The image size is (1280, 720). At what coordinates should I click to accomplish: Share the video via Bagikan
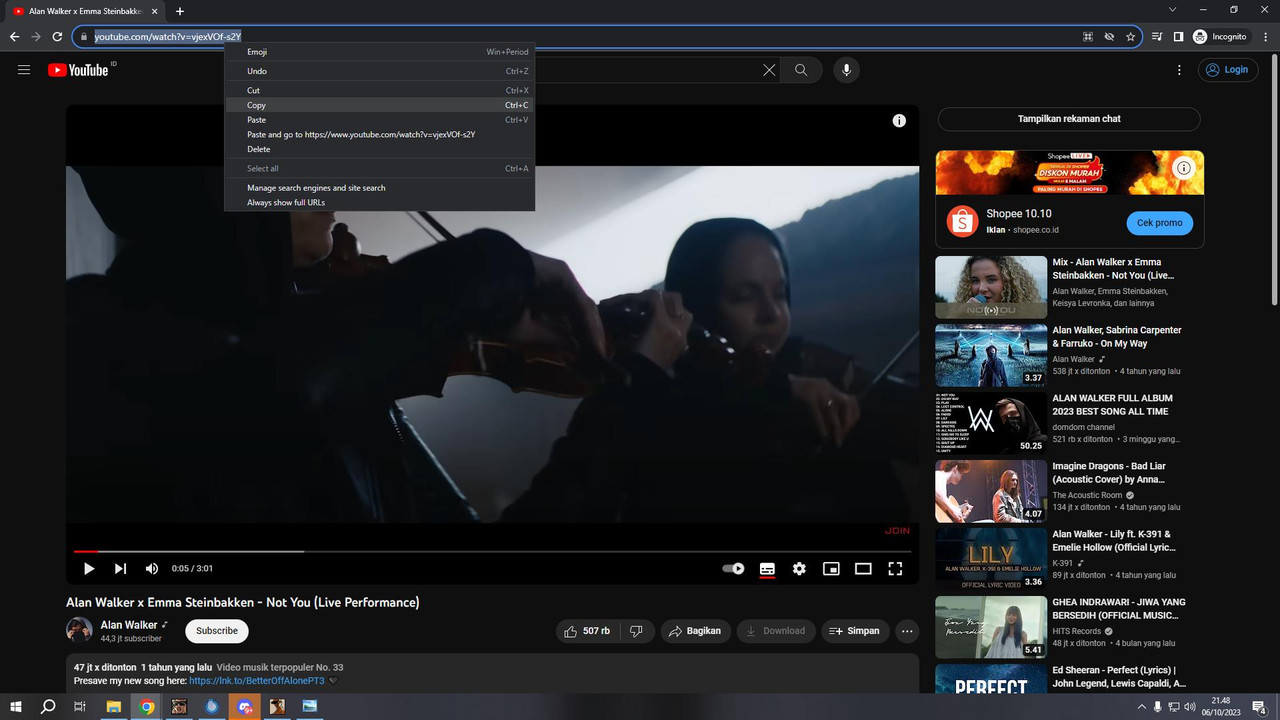[695, 631]
